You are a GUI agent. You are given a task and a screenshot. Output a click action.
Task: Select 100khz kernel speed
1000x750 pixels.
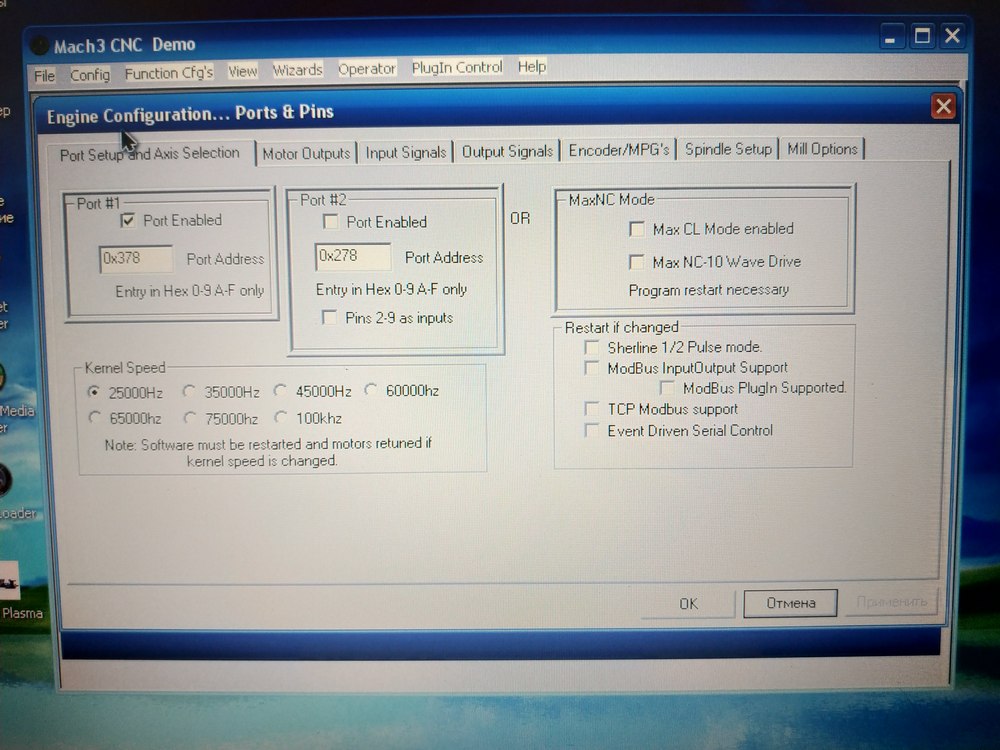click(280, 417)
